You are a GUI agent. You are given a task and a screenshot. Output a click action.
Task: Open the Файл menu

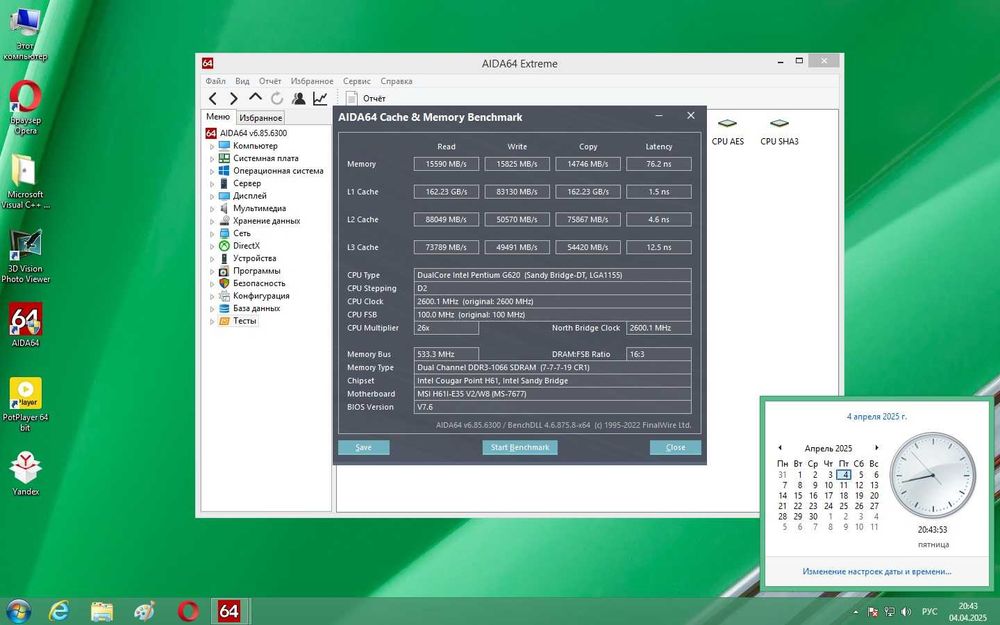click(x=216, y=81)
